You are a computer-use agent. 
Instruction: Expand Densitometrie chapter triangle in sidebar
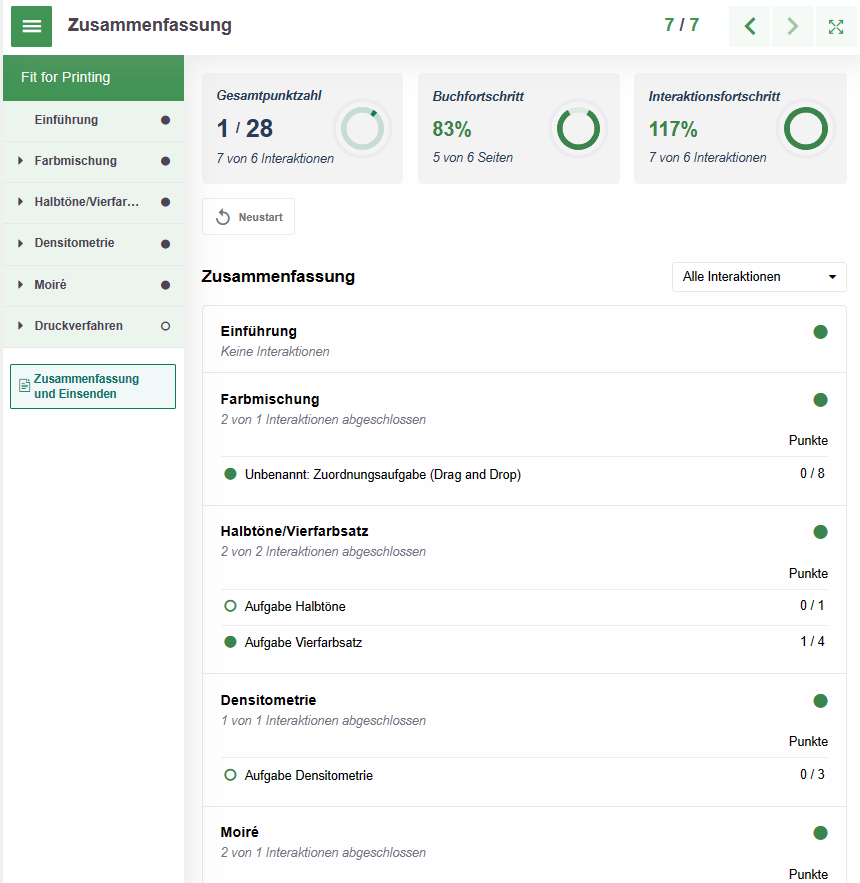coord(20,243)
